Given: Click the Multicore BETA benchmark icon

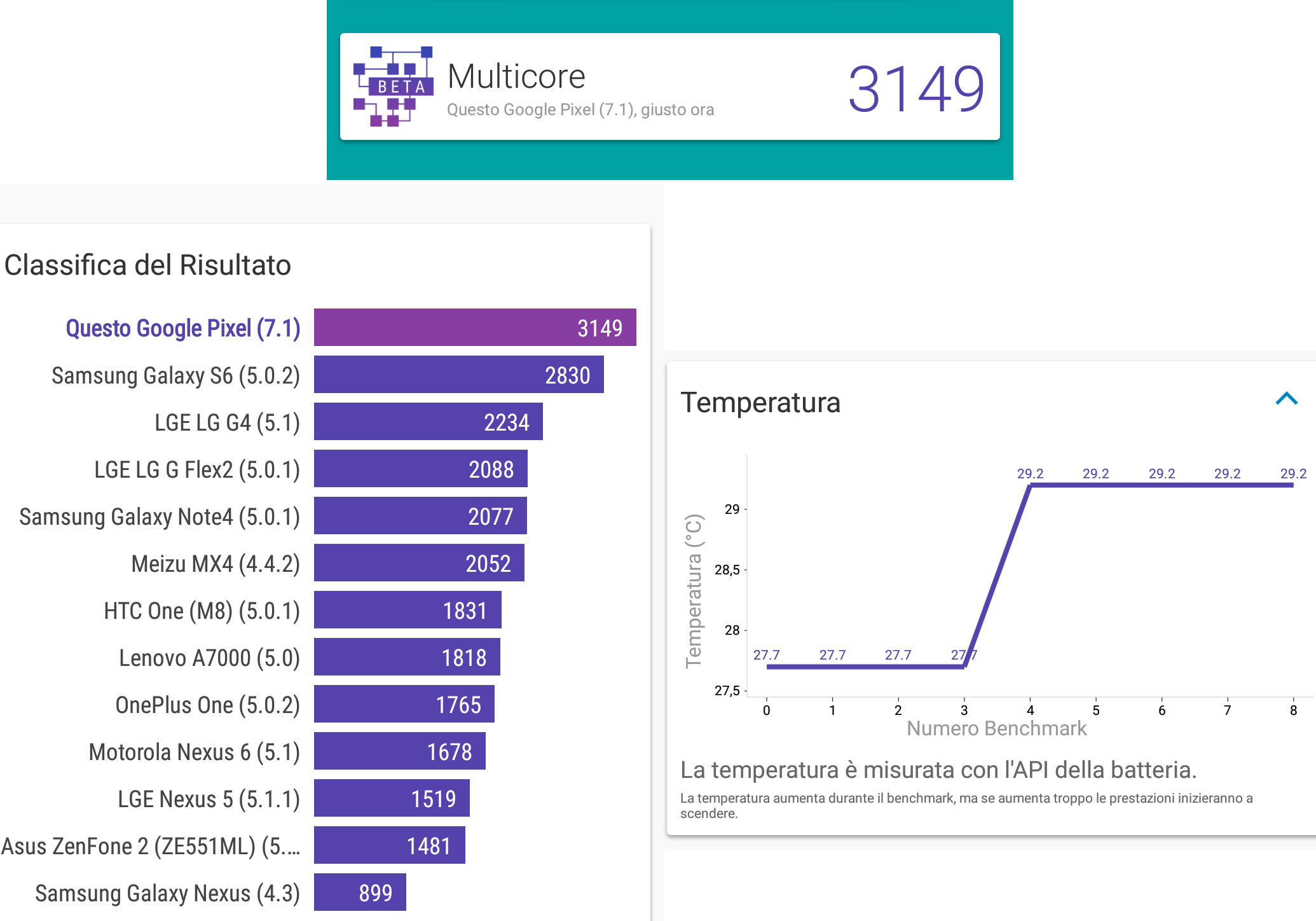Looking at the screenshot, I should tap(393, 86).
